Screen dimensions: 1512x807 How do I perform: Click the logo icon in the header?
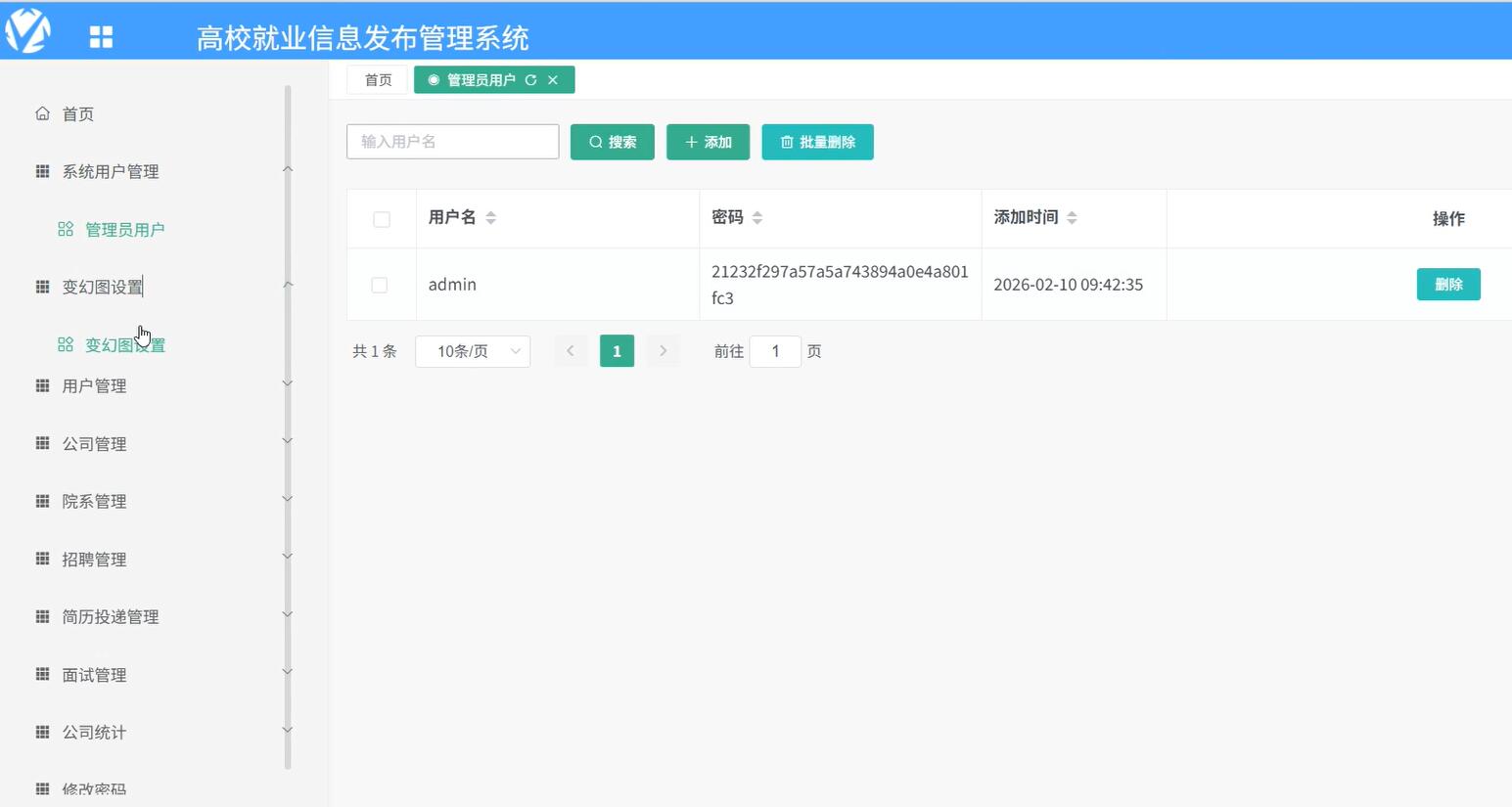coord(27,30)
